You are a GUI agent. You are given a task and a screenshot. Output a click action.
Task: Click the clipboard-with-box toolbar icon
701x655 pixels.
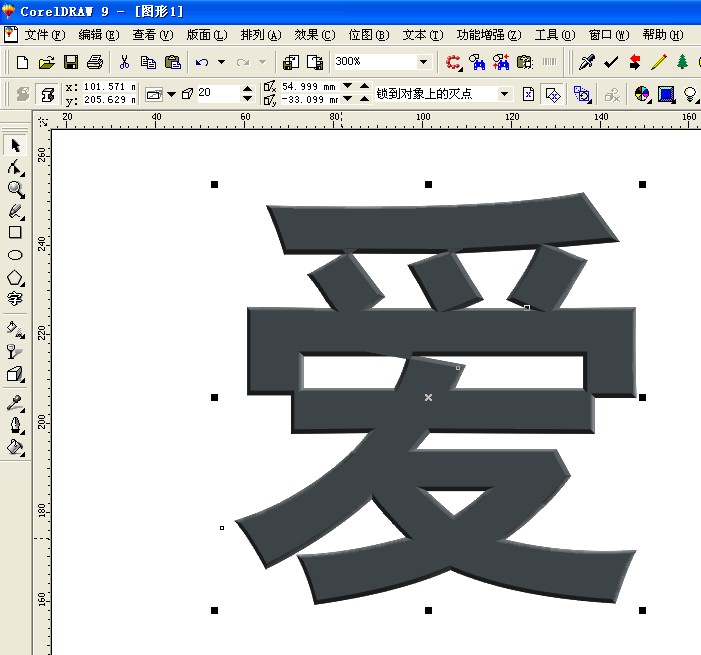[x=525, y=62]
